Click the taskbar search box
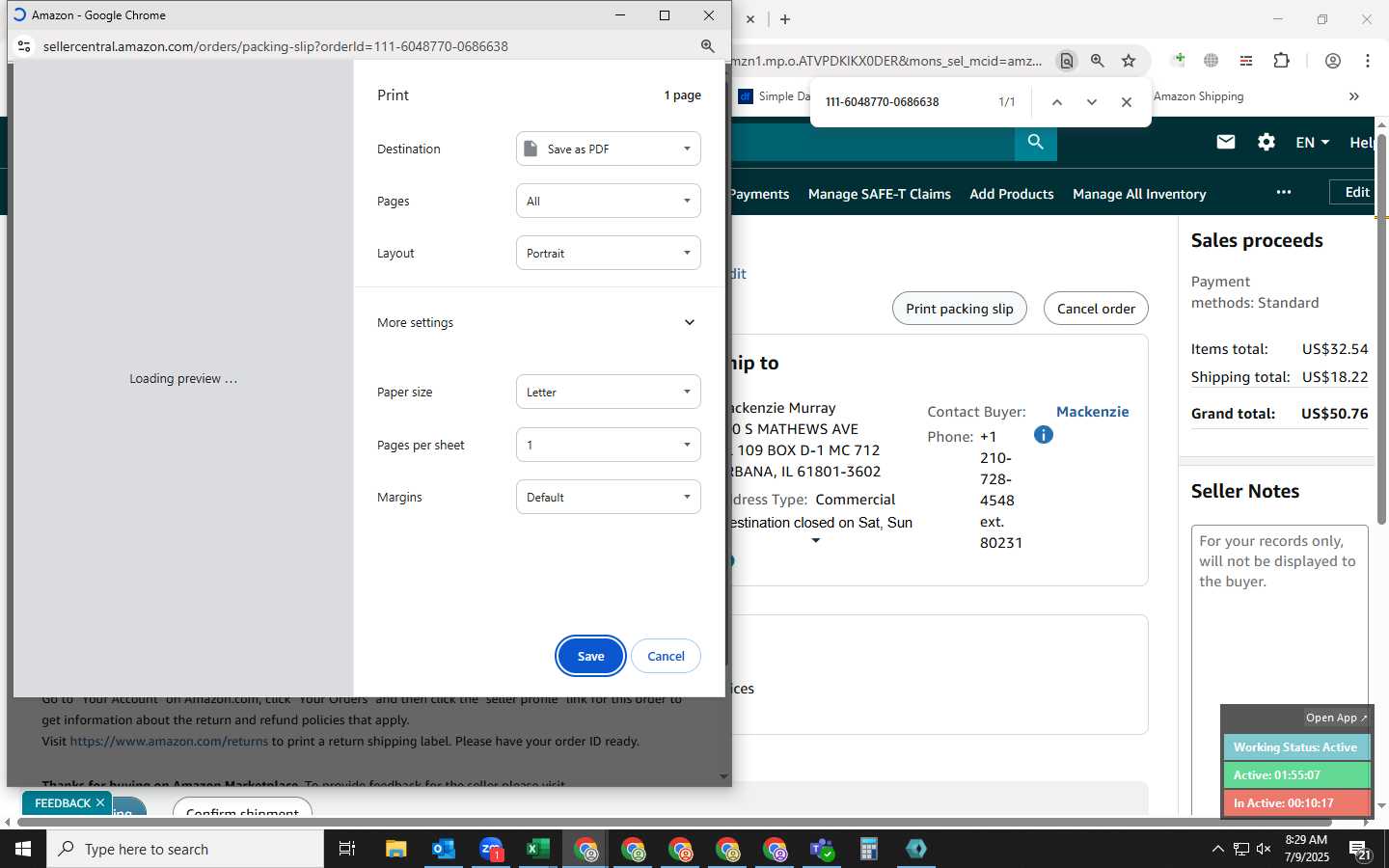1389x868 pixels. [x=185, y=849]
